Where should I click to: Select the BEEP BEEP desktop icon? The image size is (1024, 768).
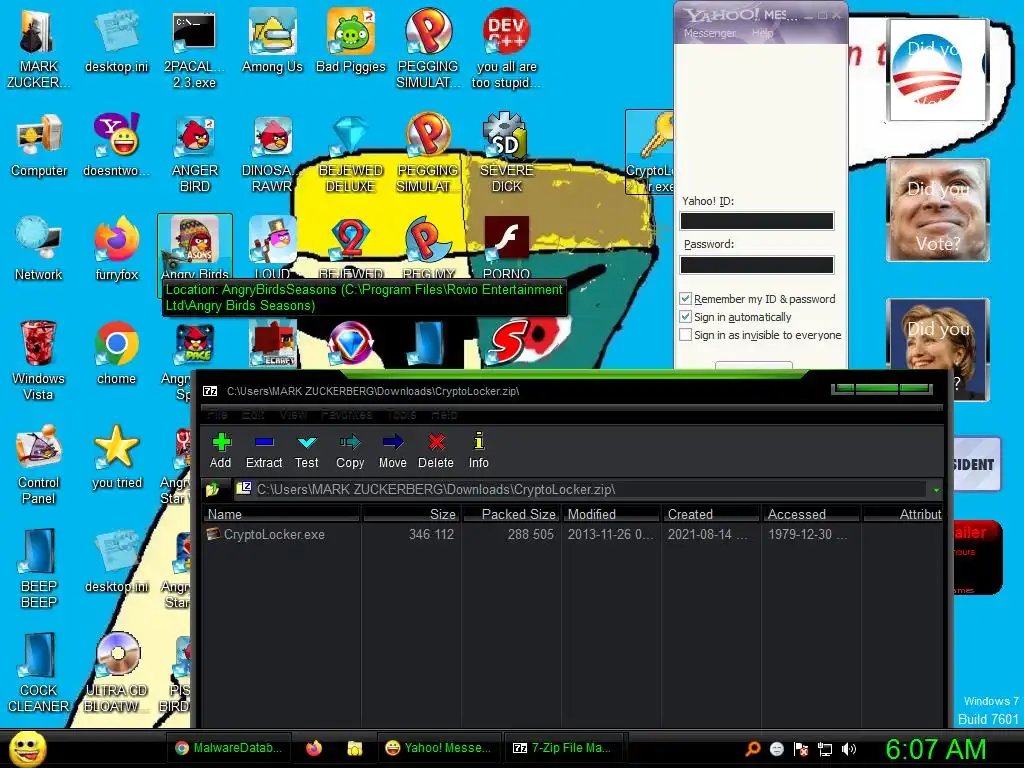click(x=39, y=569)
